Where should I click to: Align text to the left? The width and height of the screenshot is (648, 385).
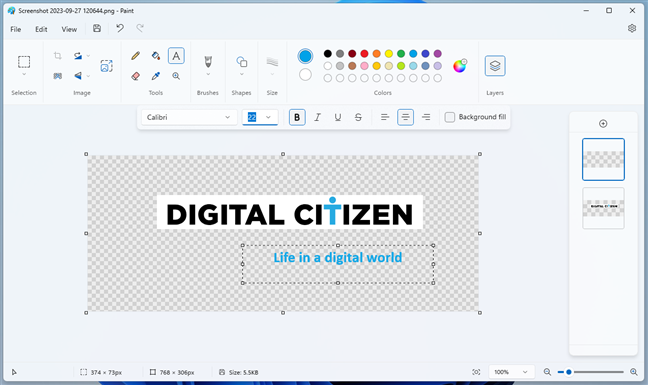(x=385, y=117)
